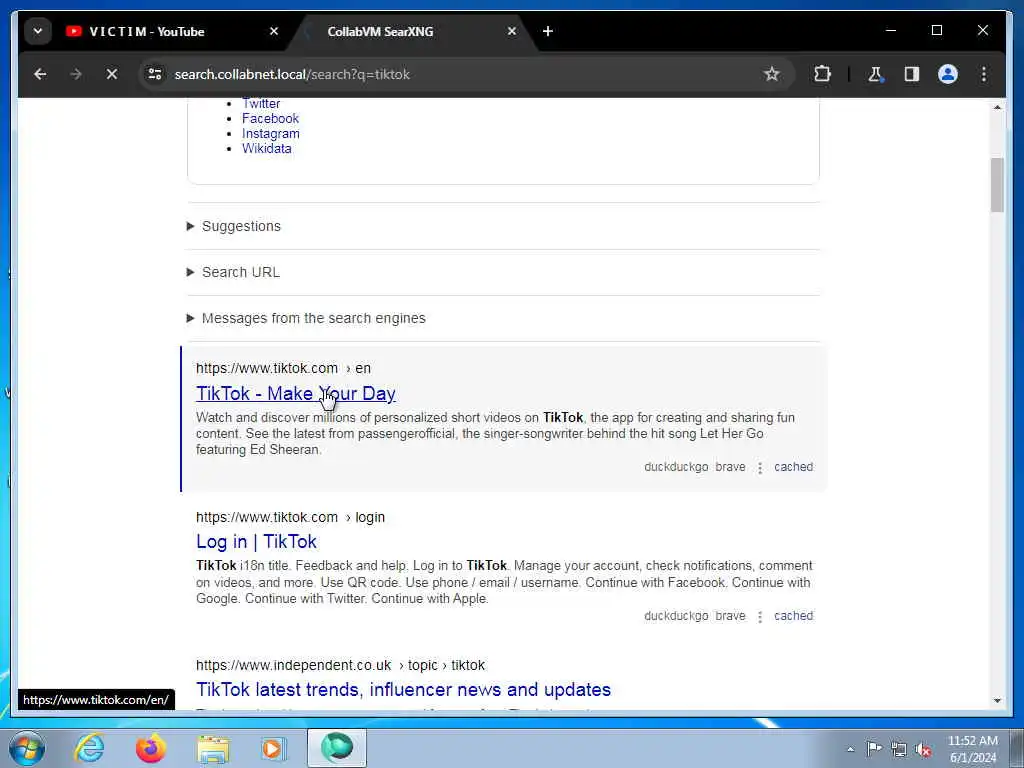
Task: Open TikTok - Make Your Day result
Action: click(x=296, y=393)
